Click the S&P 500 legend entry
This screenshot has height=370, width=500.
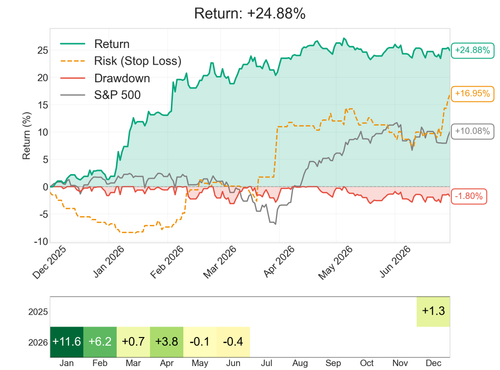coord(101,95)
